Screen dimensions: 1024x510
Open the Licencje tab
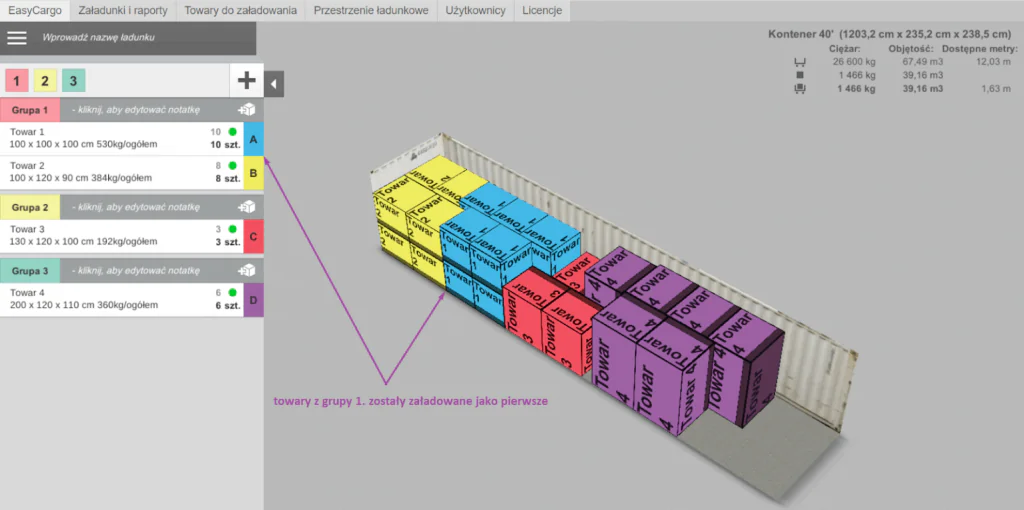coord(542,10)
